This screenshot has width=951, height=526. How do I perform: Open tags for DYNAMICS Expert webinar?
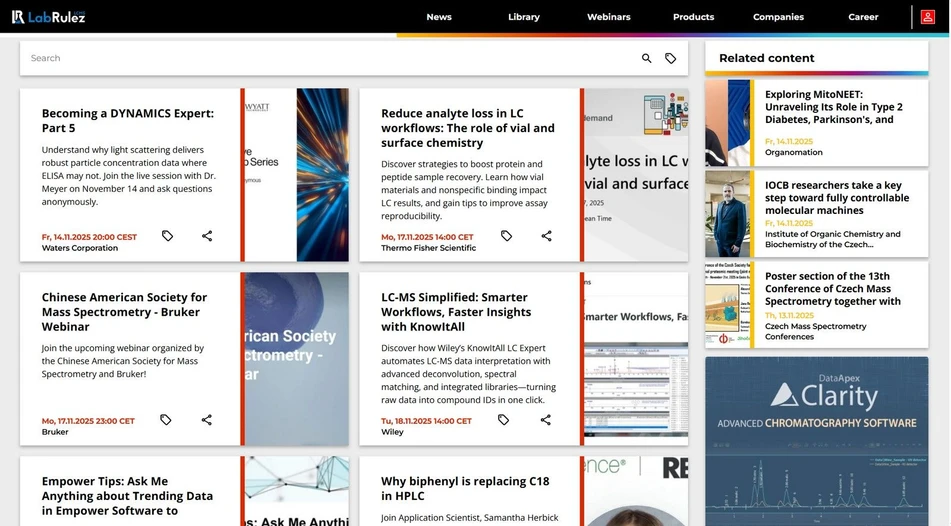coord(167,236)
